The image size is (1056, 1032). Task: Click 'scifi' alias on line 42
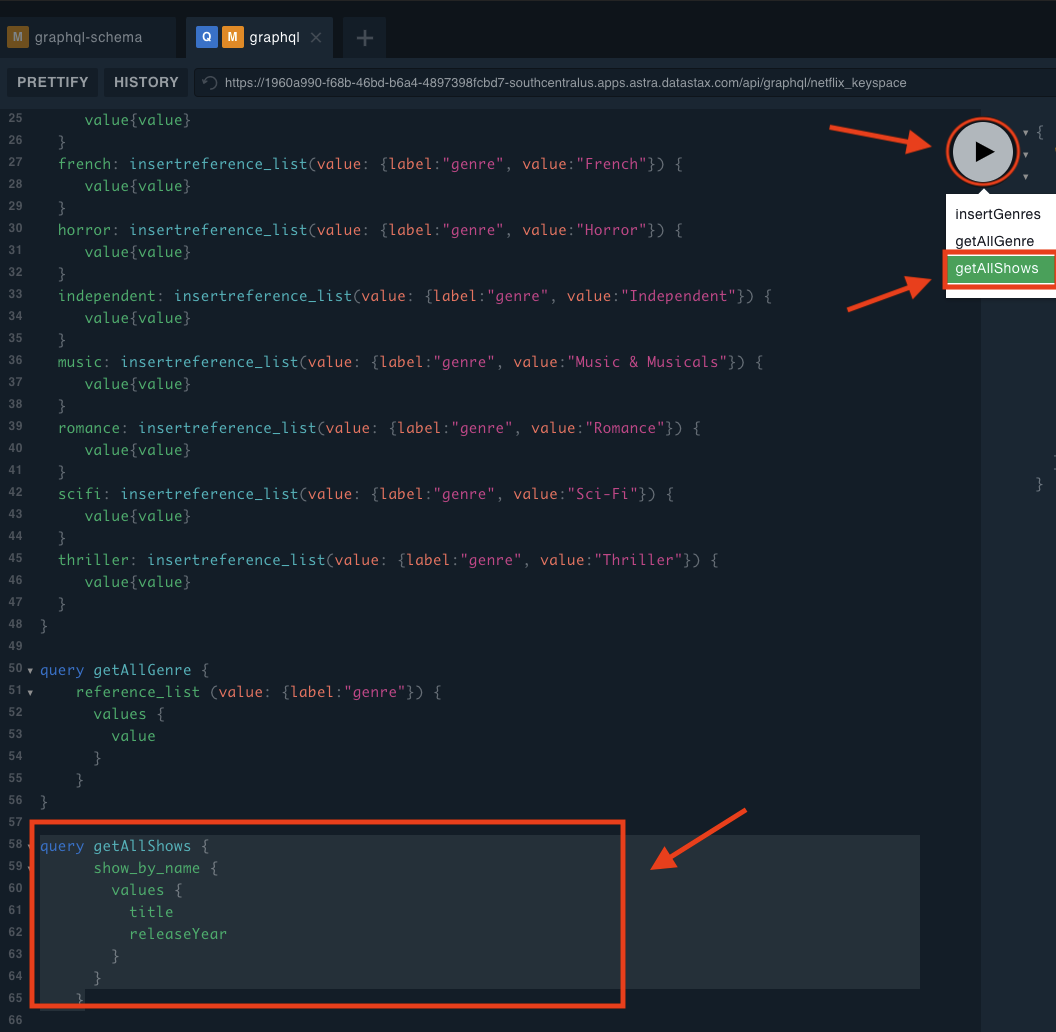pos(79,494)
